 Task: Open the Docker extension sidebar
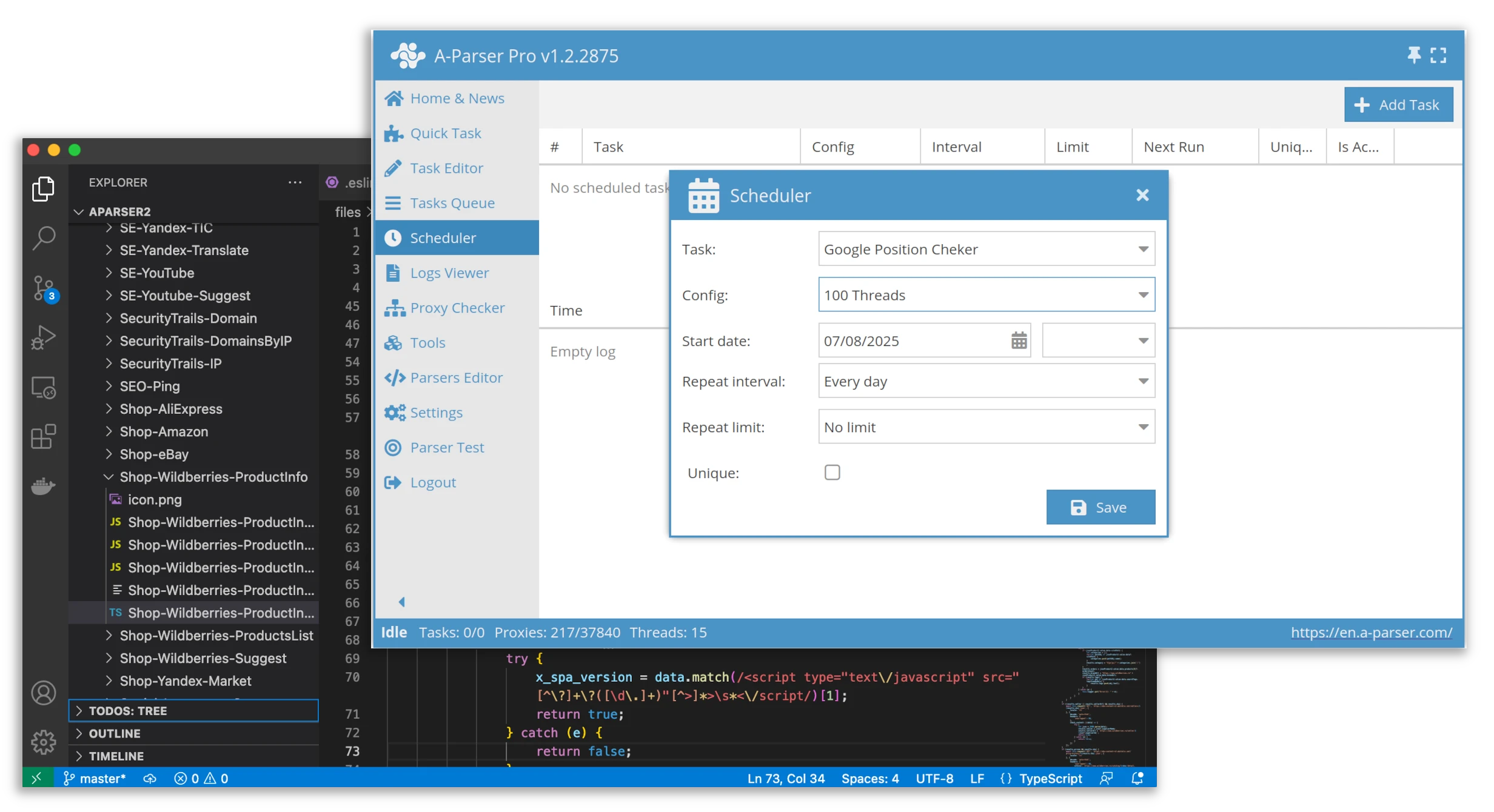coord(44,486)
